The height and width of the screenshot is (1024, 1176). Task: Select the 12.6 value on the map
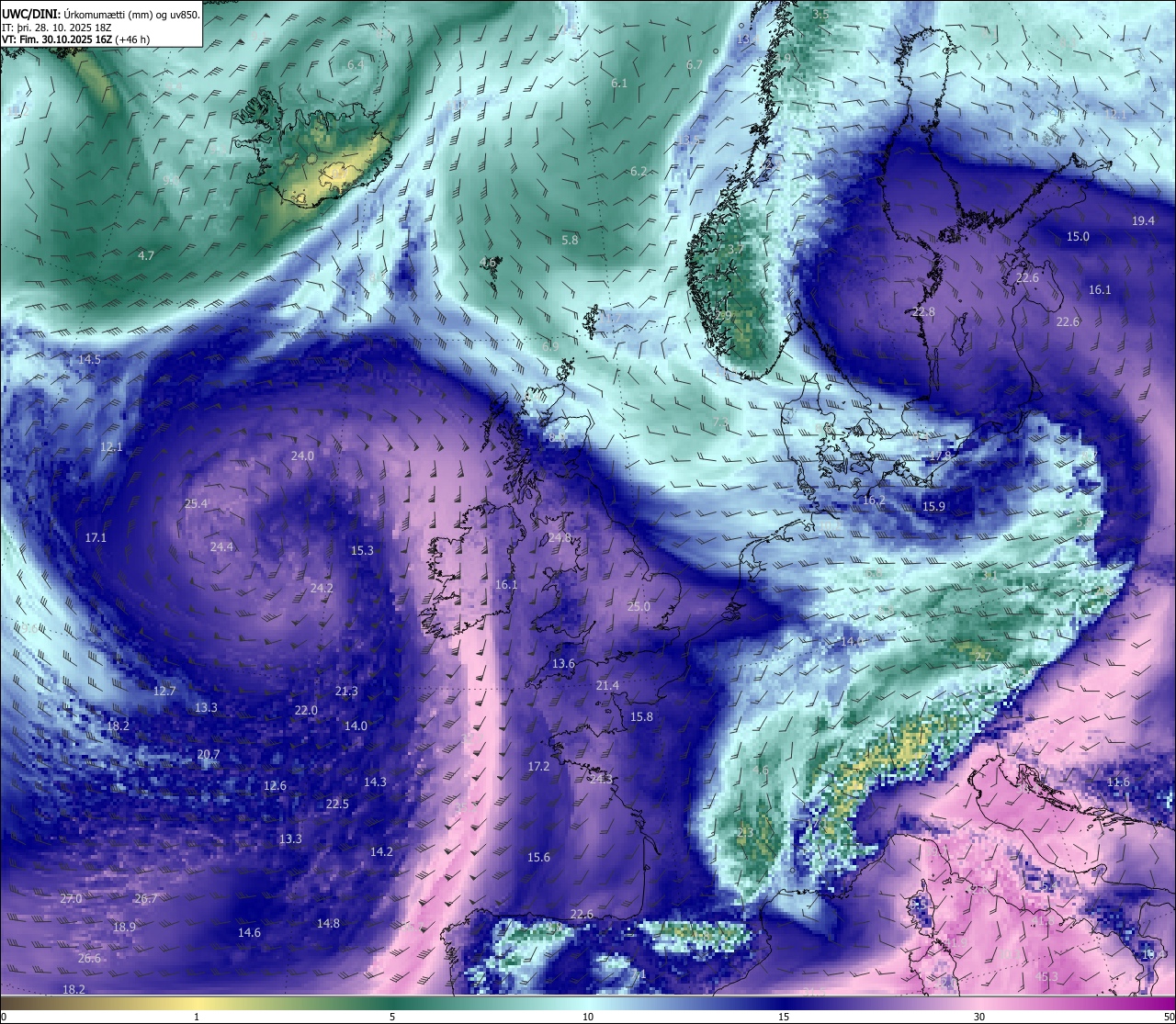pyautogui.click(x=275, y=785)
